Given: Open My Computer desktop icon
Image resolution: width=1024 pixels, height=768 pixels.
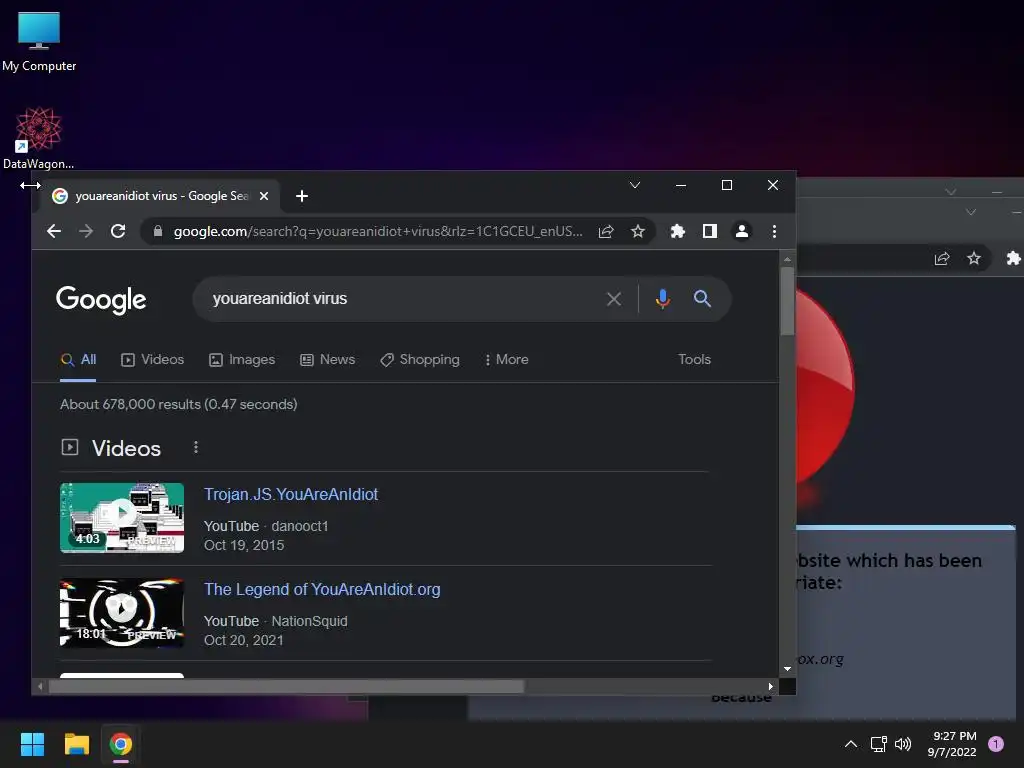Looking at the screenshot, I should point(39,42).
